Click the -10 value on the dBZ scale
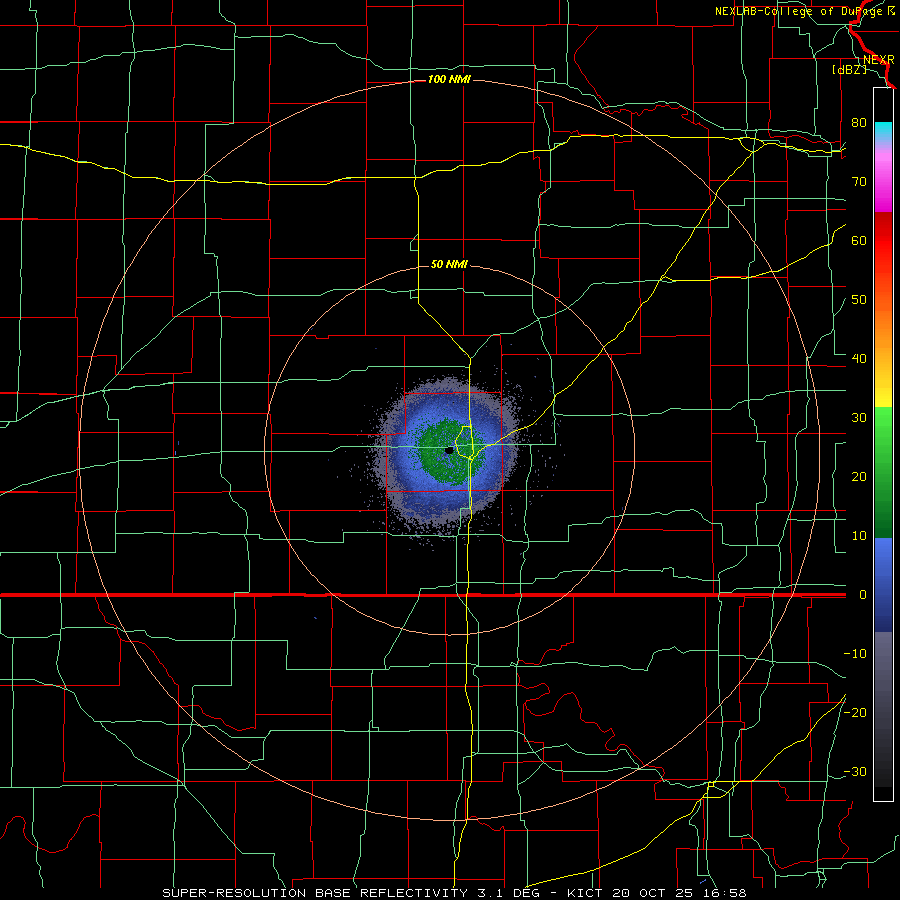This screenshot has width=900, height=900. point(855,654)
